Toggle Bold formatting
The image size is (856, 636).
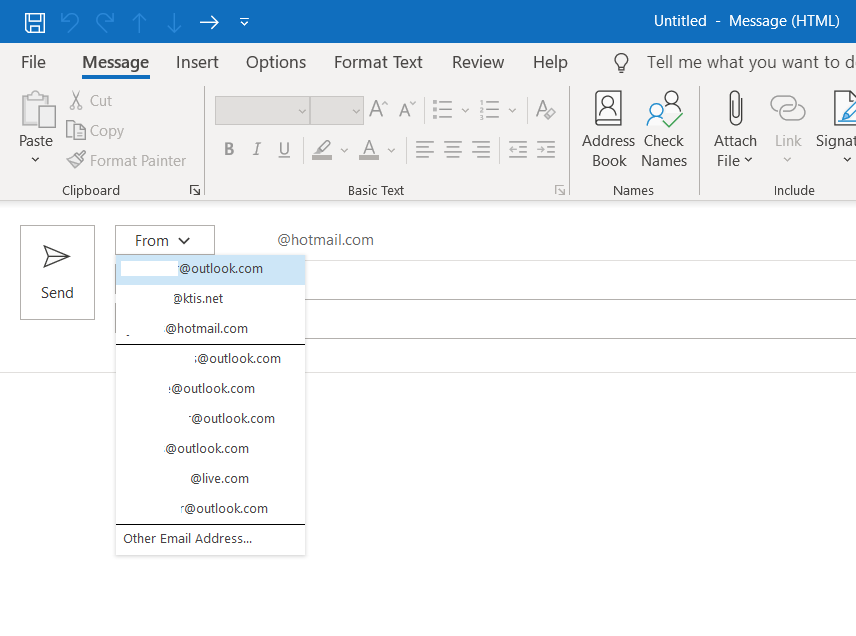pyautogui.click(x=229, y=149)
